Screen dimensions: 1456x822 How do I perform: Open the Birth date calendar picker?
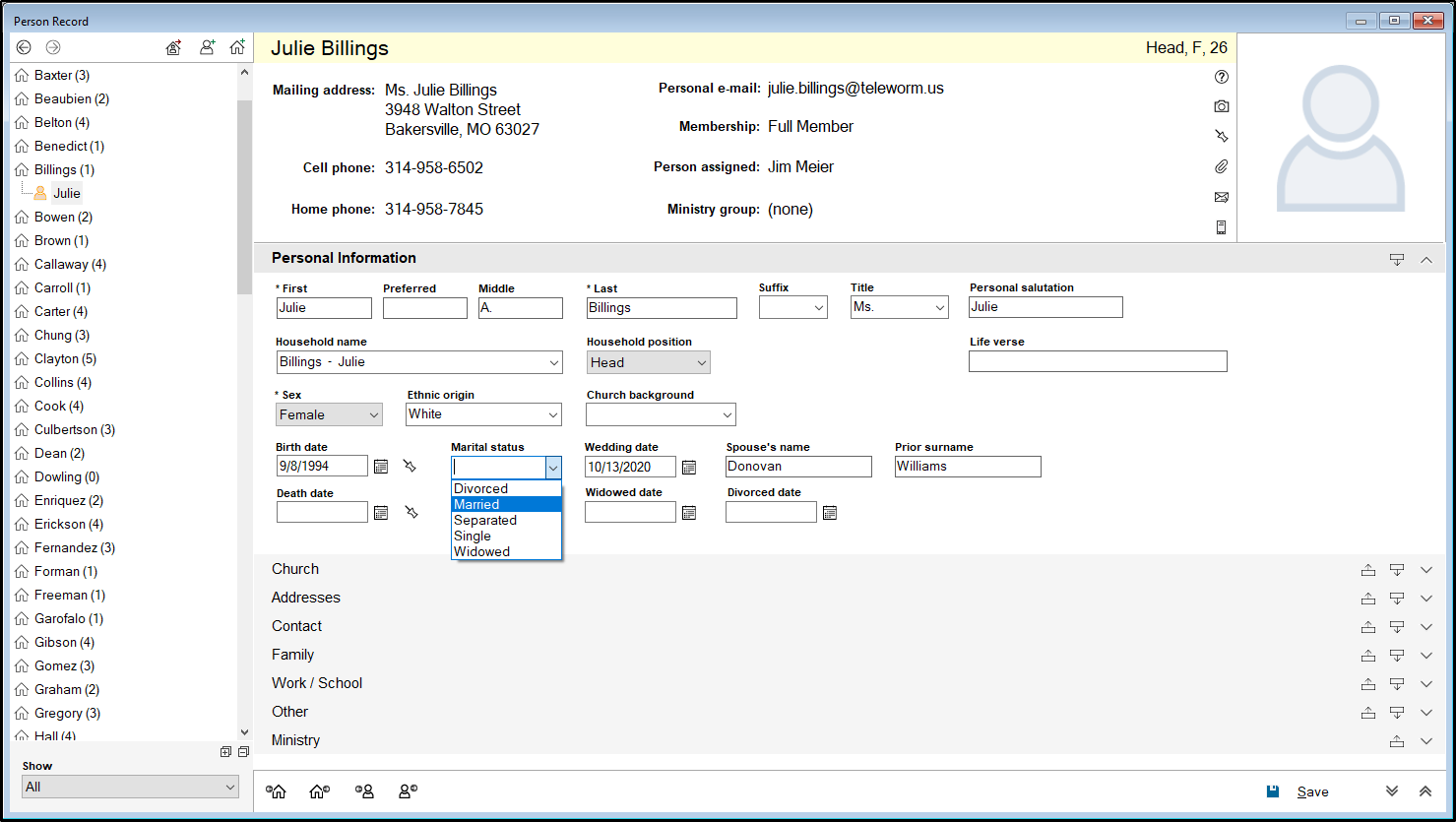click(x=381, y=467)
